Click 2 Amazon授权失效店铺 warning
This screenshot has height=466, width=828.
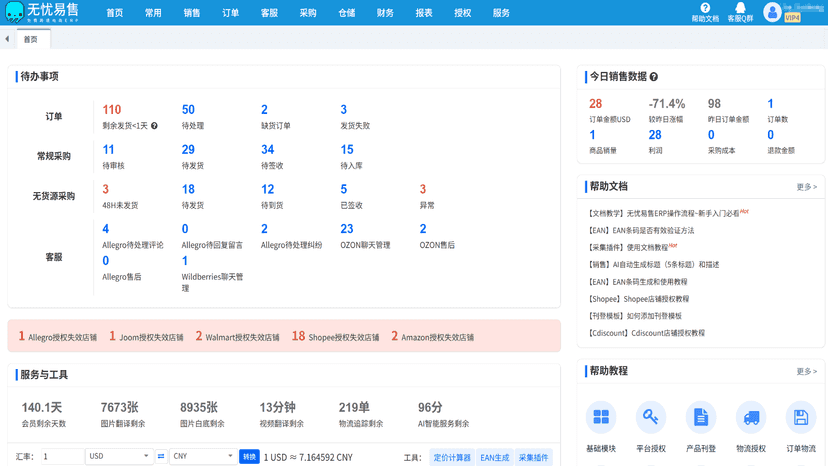pos(432,337)
